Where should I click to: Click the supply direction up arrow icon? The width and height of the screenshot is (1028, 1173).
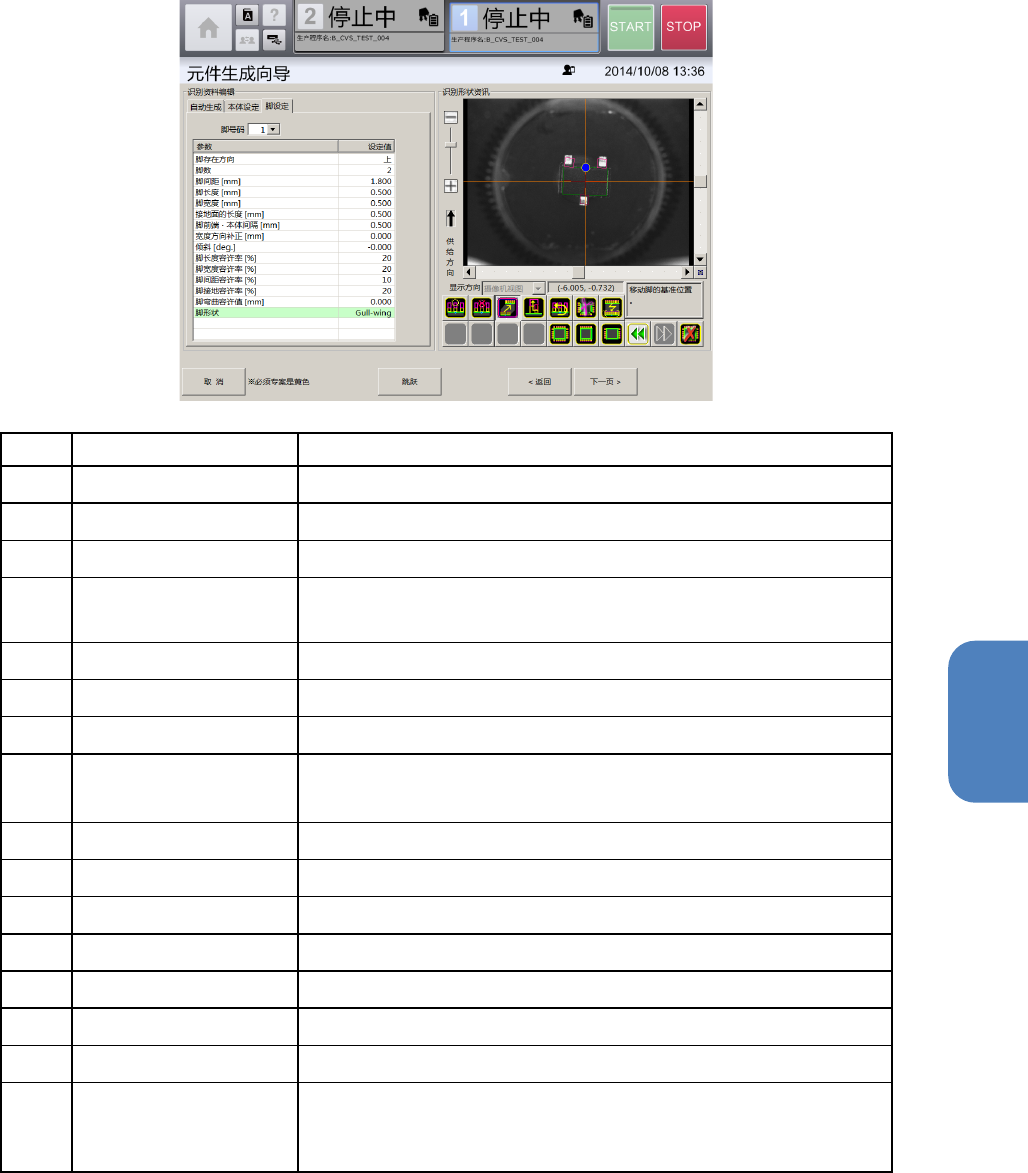pyautogui.click(x=450, y=218)
